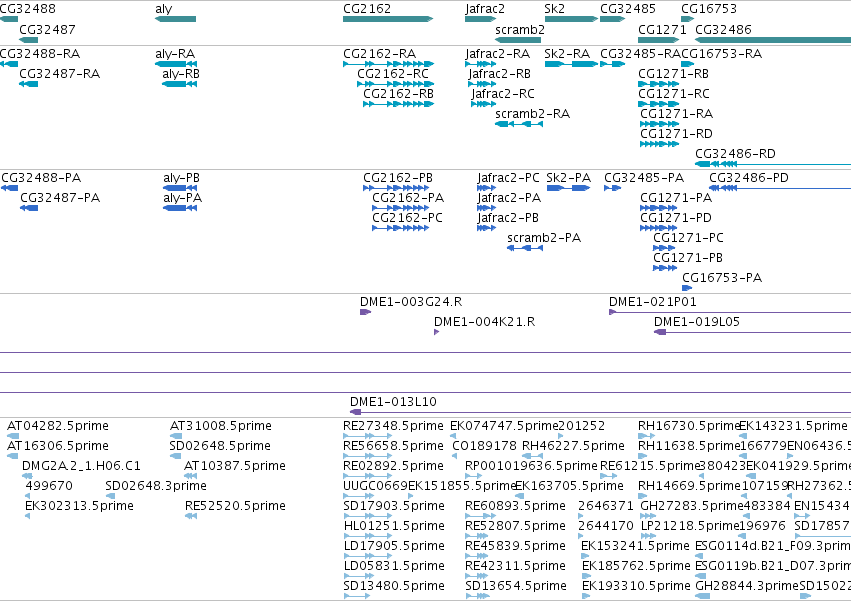This screenshot has width=851, height=601.
Task: Click the CG32486-RD transcript label
Action: click(735, 154)
